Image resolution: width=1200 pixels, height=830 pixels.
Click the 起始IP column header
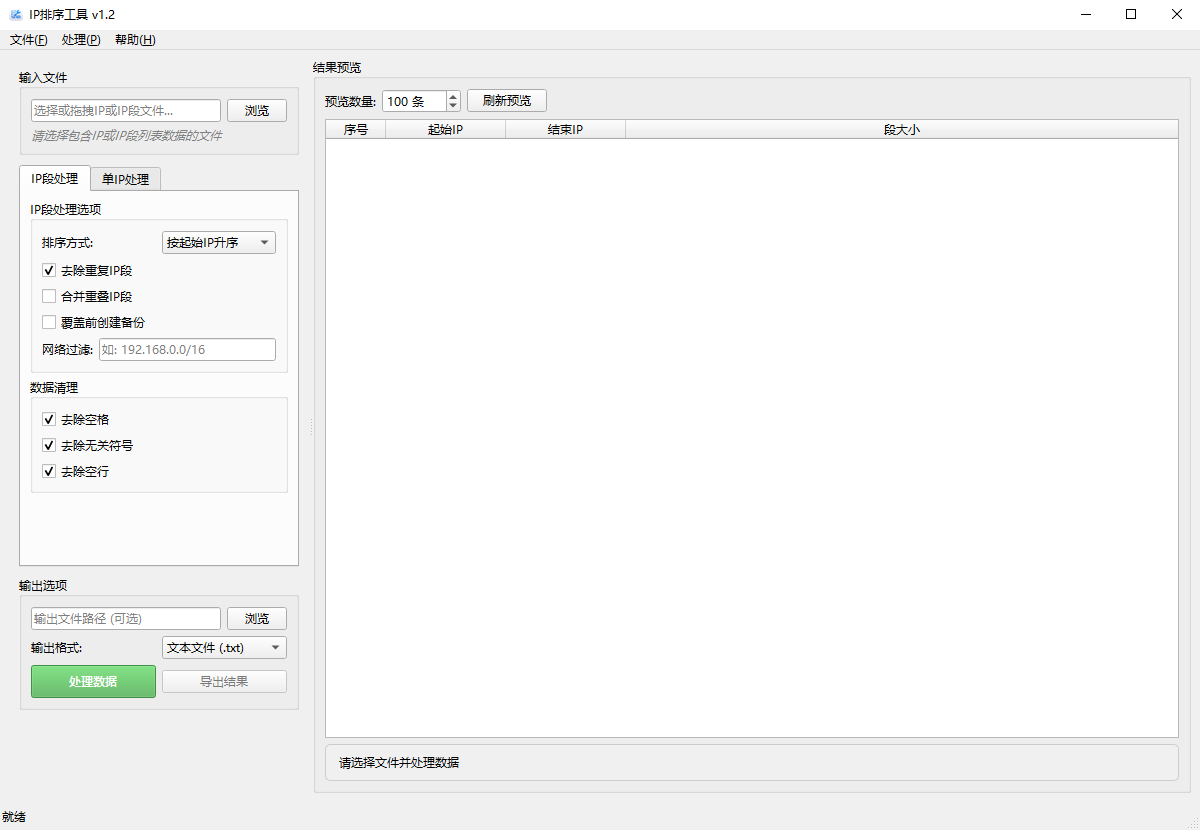tap(445, 130)
